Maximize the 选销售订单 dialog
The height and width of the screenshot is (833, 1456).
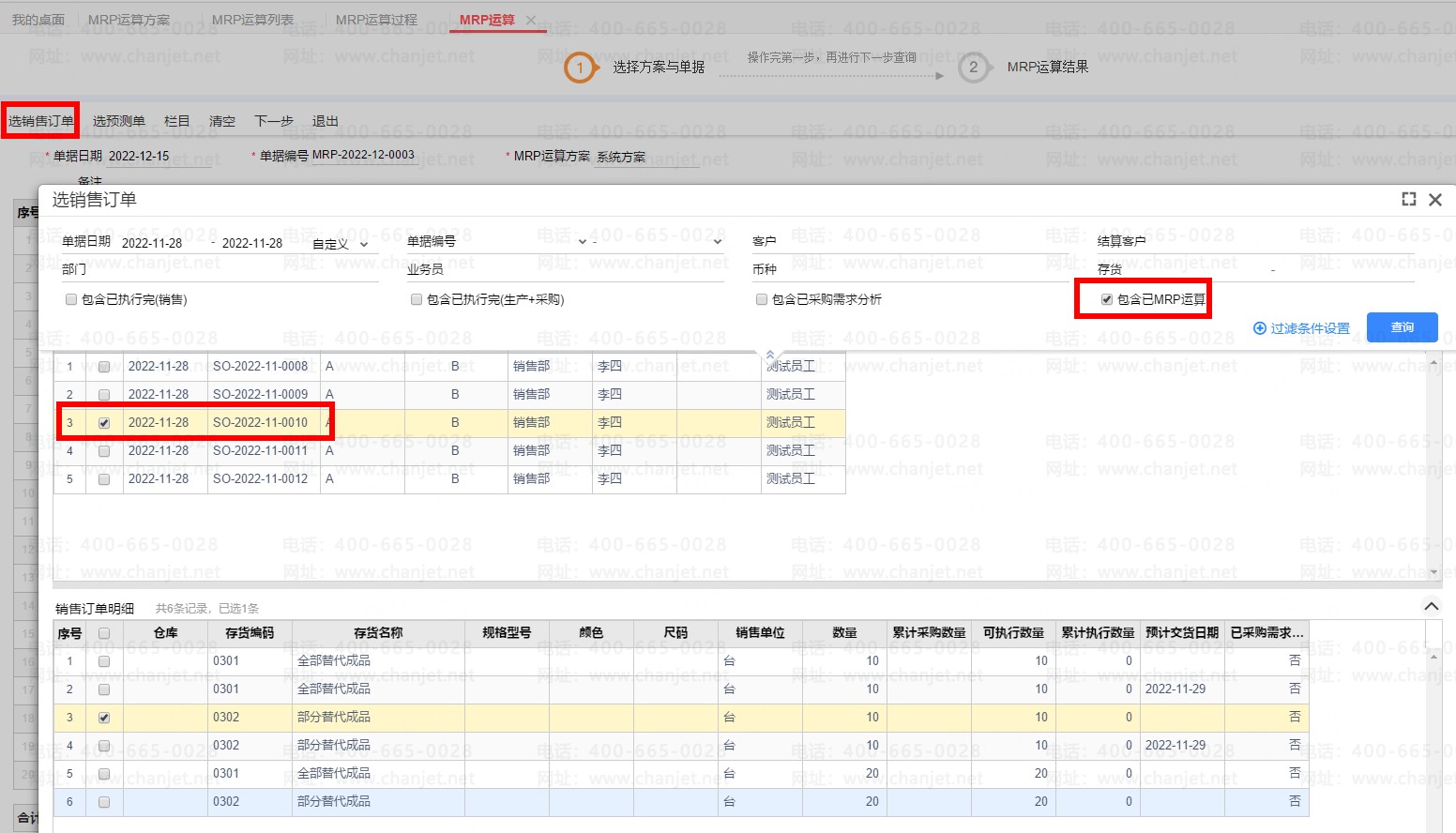(x=1408, y=199)
